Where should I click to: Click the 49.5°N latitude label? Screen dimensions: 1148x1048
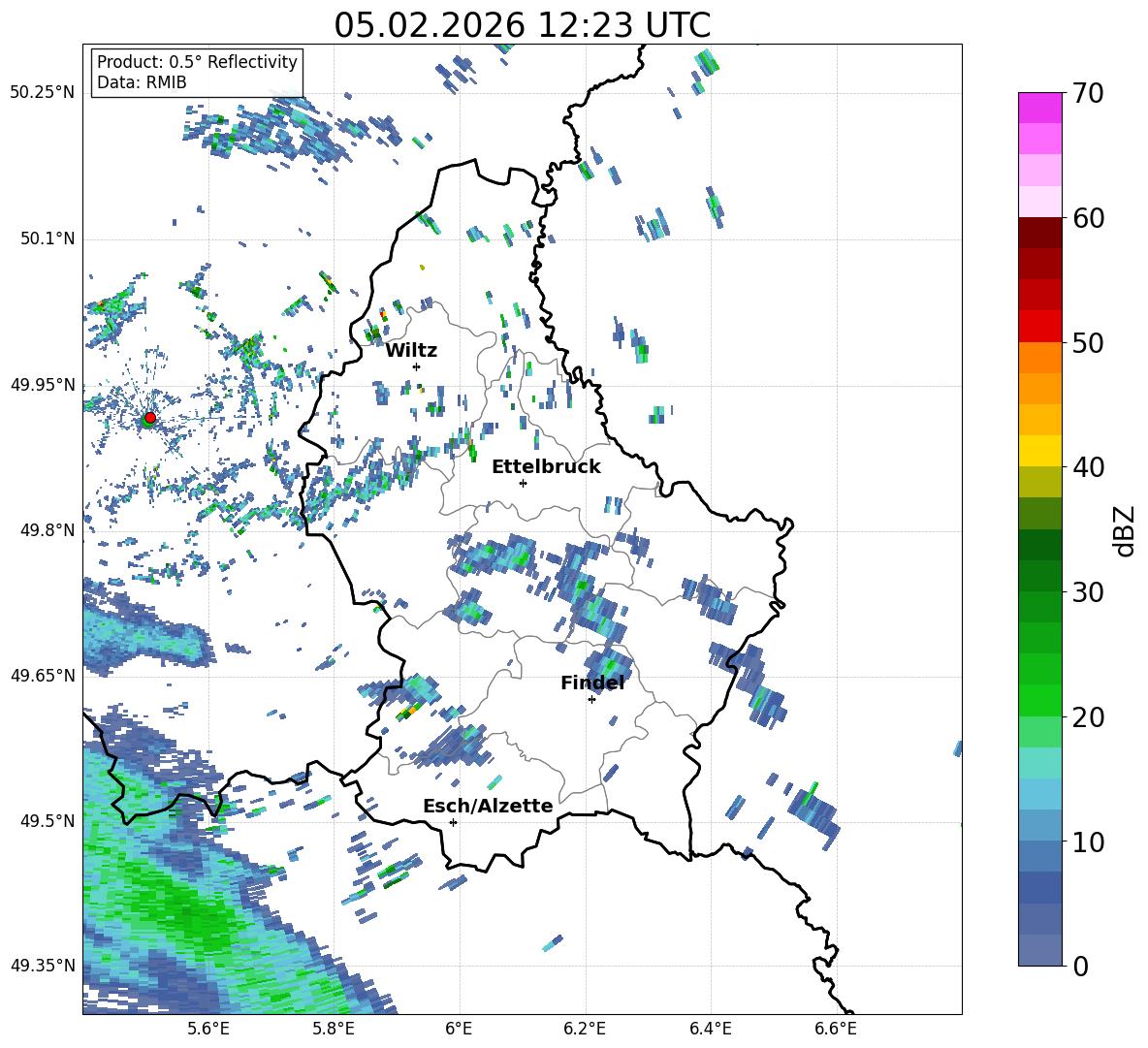[48, 821]
